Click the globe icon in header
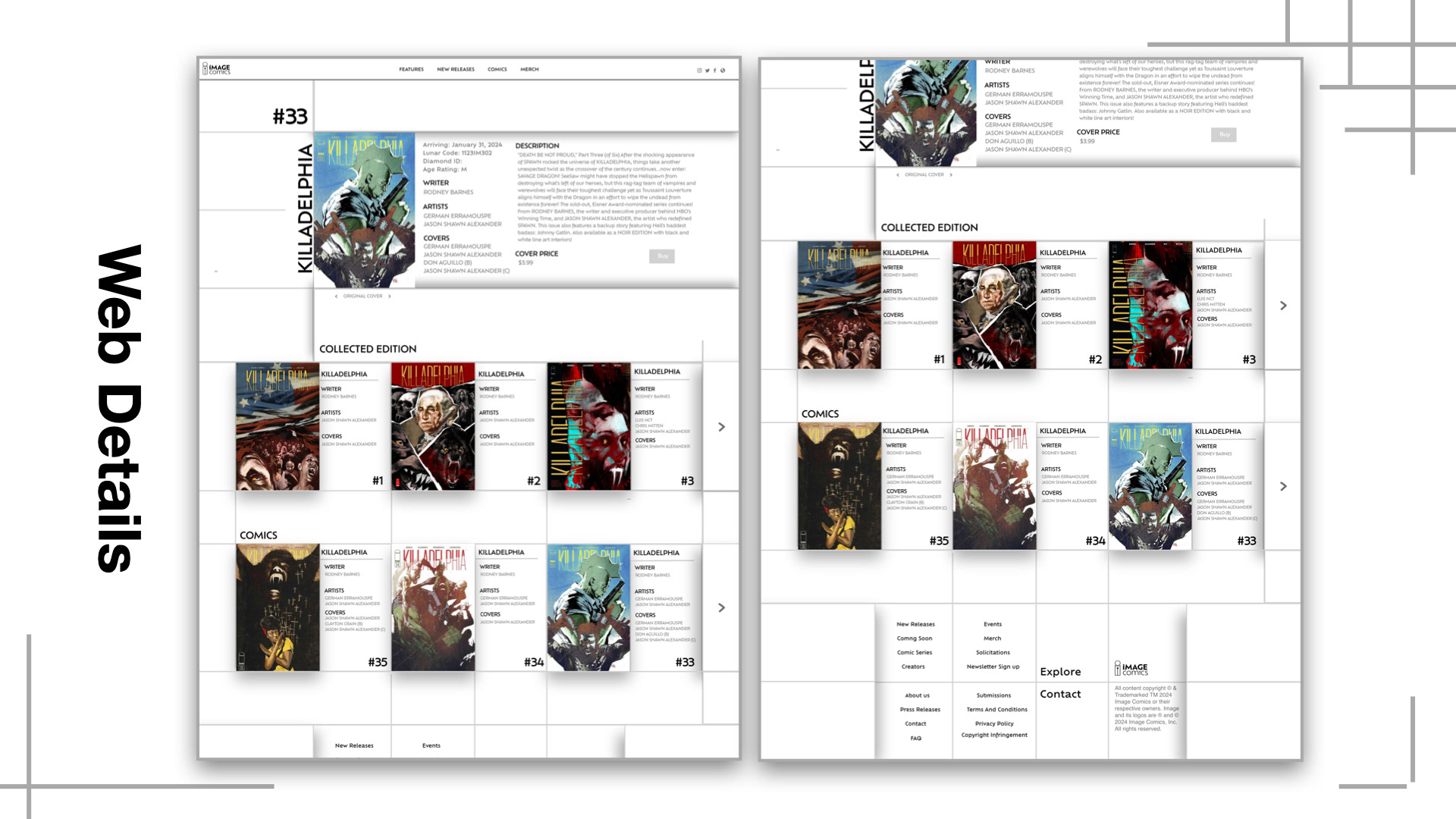This screenshot has height=819, width=1456. [723, 71]
